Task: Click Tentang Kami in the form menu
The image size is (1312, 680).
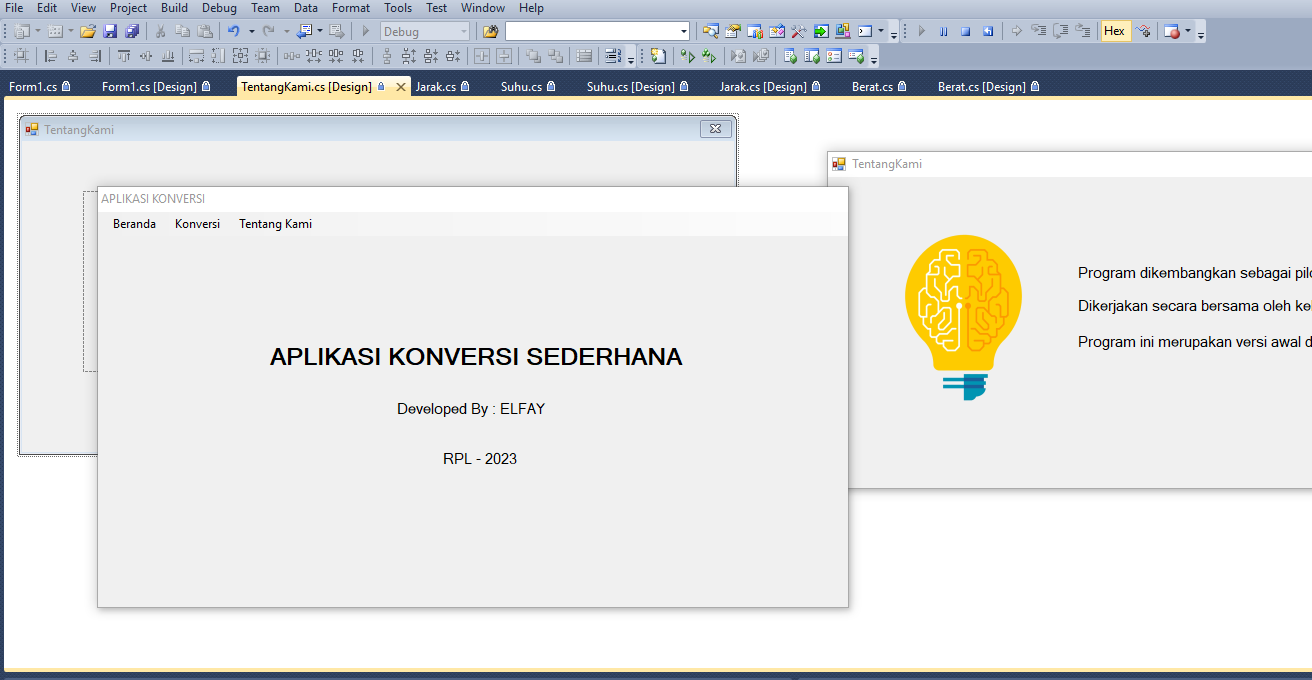Action: (275, 224)
